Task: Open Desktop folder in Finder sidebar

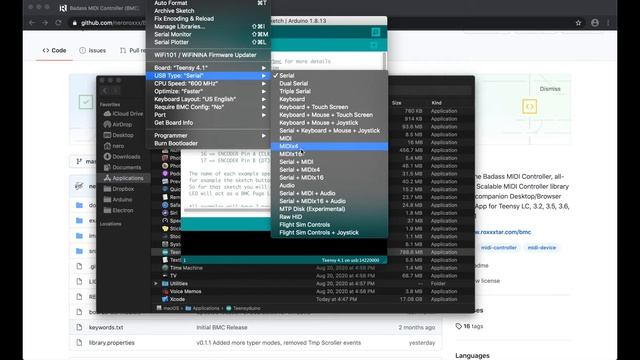Action: pos(118,135)
